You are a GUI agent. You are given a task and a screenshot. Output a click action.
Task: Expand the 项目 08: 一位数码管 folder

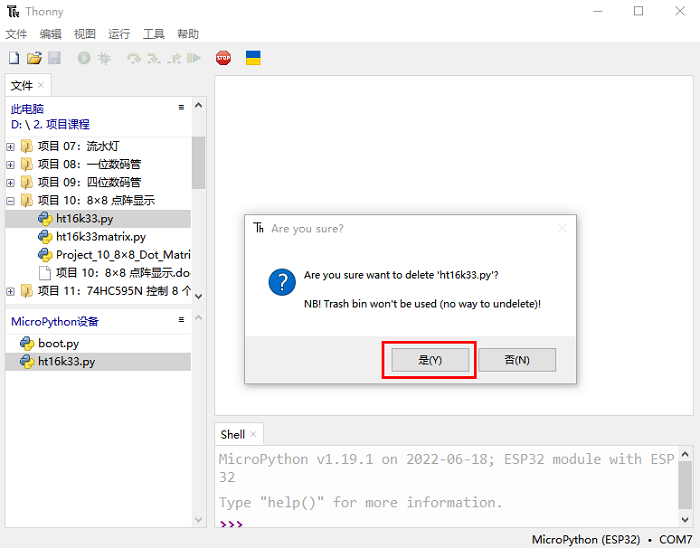(11, 164)
